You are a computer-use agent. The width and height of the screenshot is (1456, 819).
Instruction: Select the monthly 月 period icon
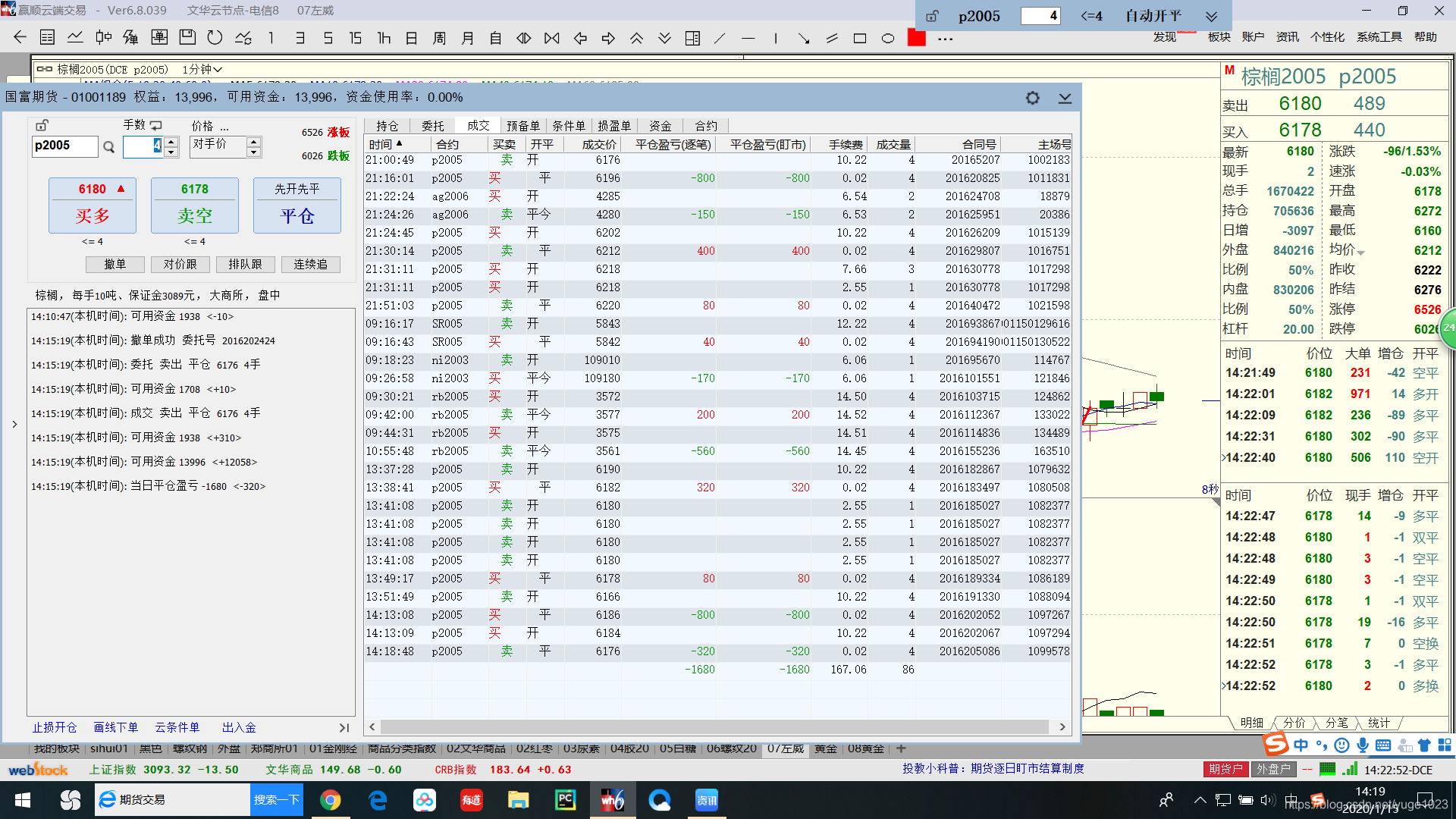pyautogui.click(x=467, y=37)
